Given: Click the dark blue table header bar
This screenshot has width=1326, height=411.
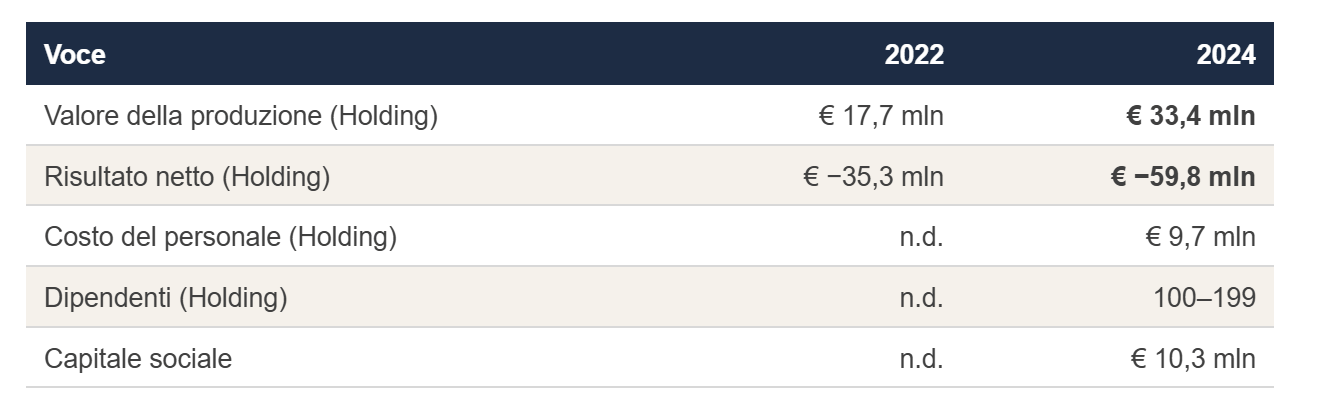Looking at the screenshot, I should coord(650,54).
